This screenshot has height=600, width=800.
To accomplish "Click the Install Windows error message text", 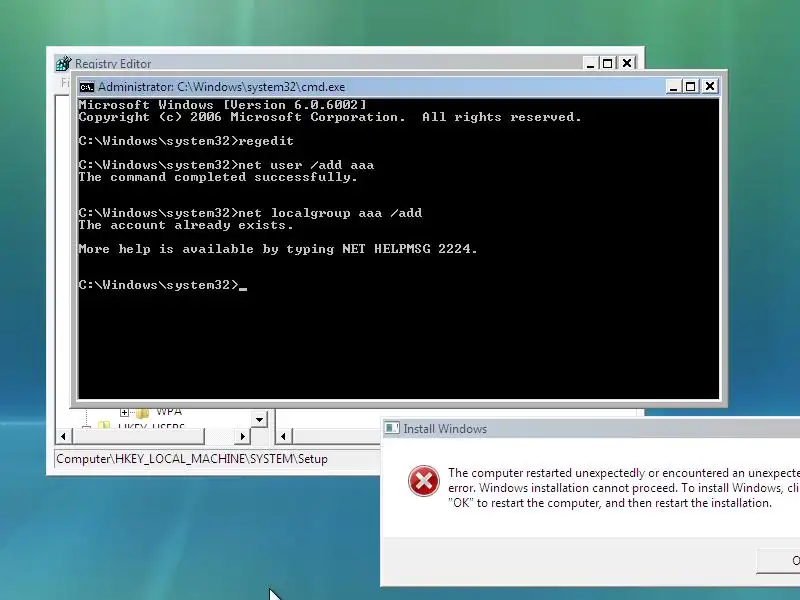I will point(624,488).
